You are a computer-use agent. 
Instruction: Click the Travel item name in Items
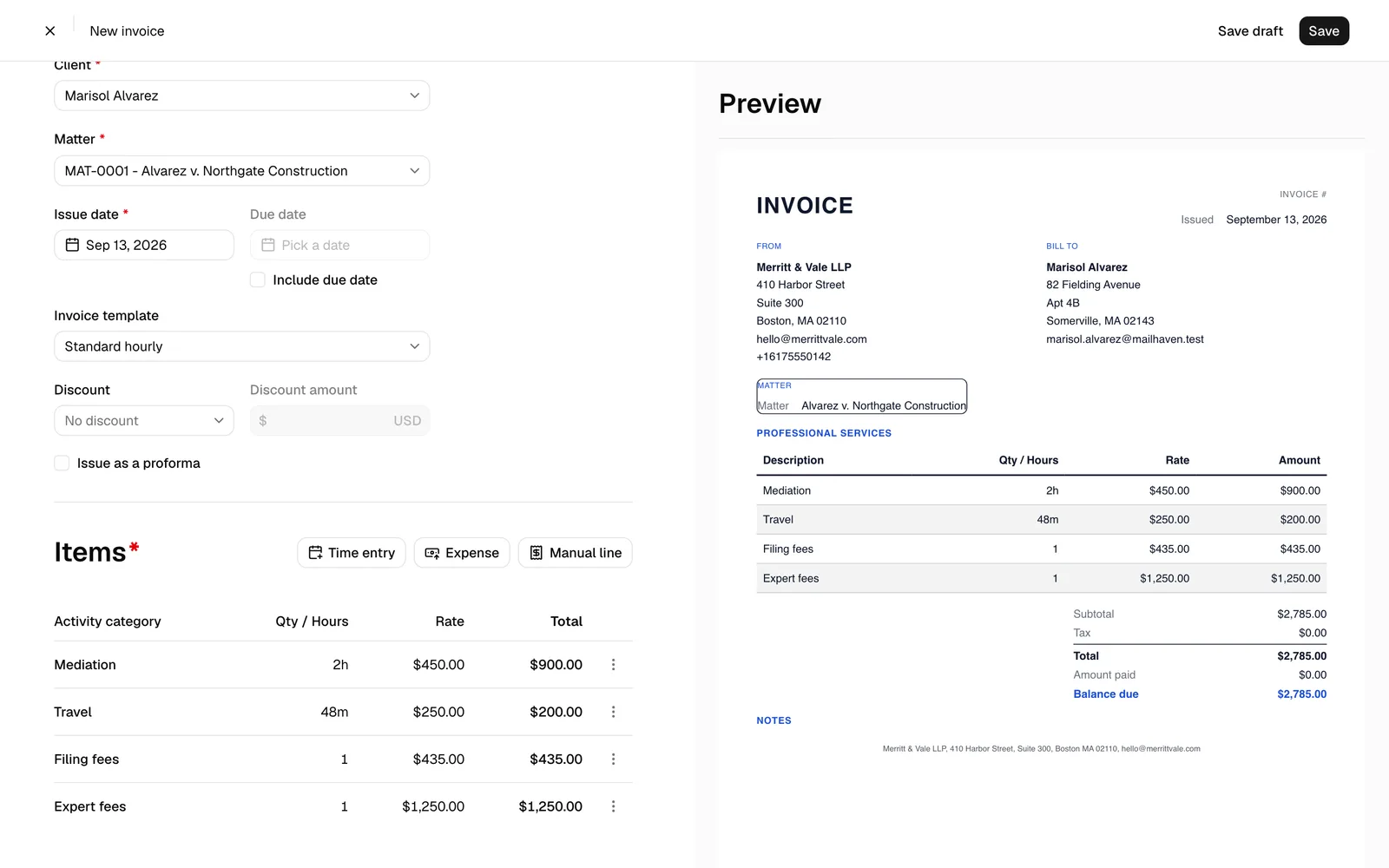73,712
